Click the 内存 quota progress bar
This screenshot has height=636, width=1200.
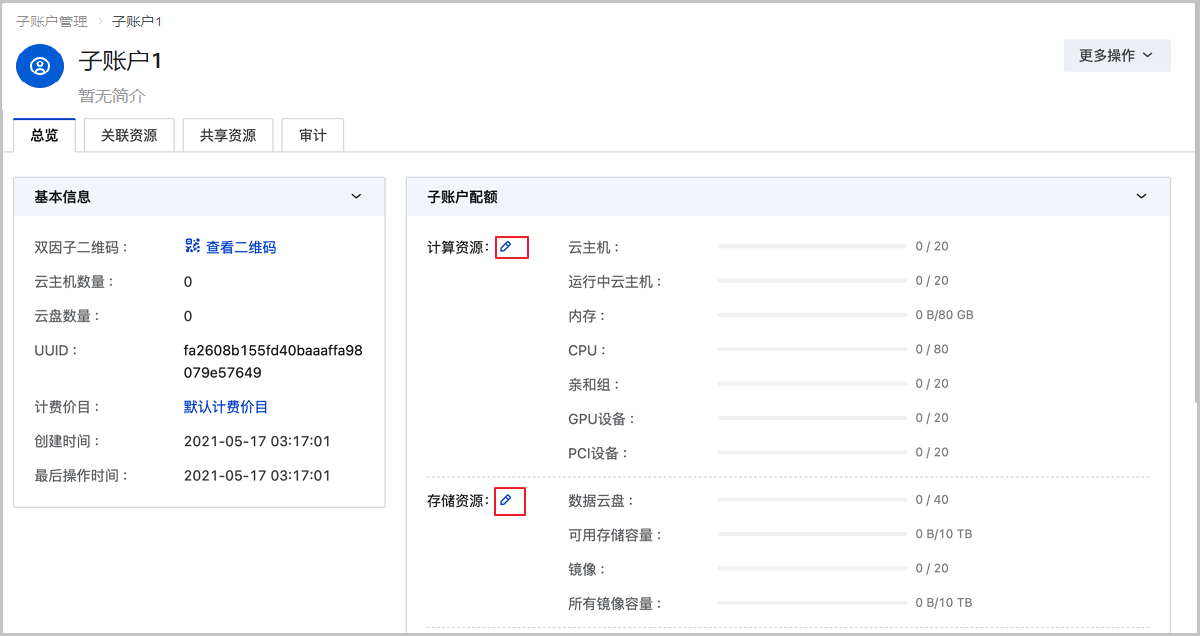pos(810,315)
